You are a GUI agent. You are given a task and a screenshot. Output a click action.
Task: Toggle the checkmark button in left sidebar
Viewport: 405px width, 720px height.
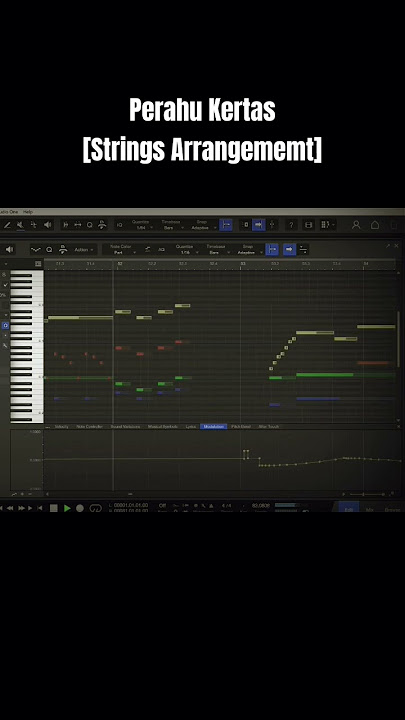coord(6,285)
